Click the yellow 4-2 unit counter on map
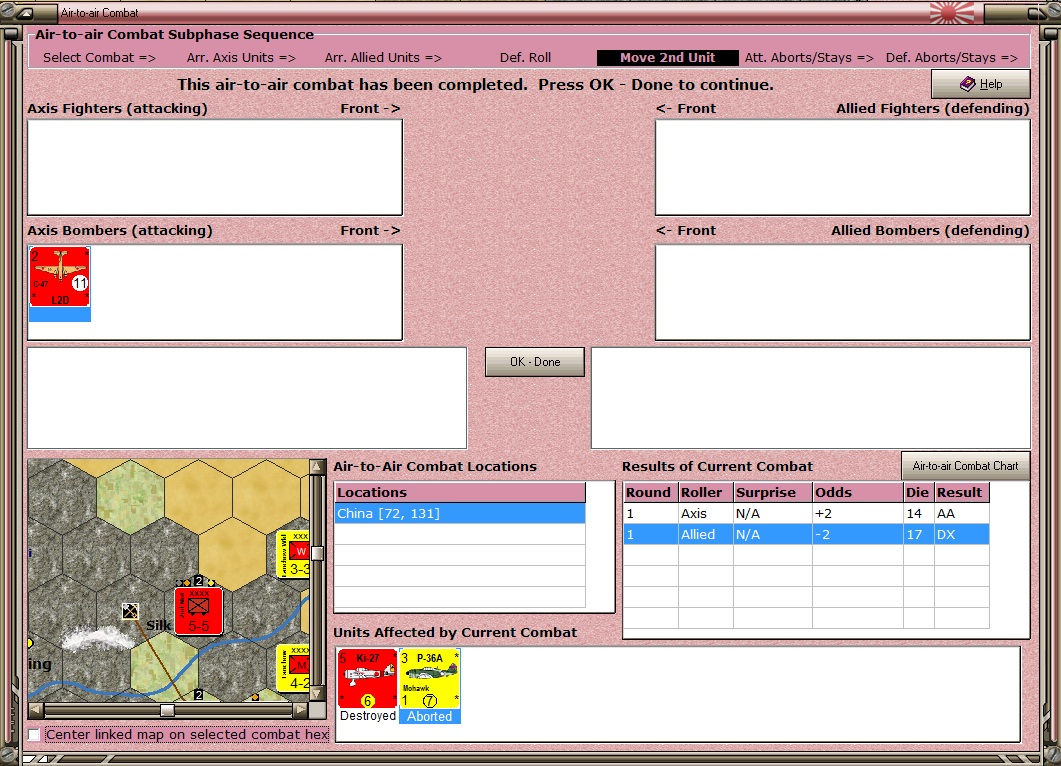The width and height of the screenshot is (1061, 766). tap(294, 668)
